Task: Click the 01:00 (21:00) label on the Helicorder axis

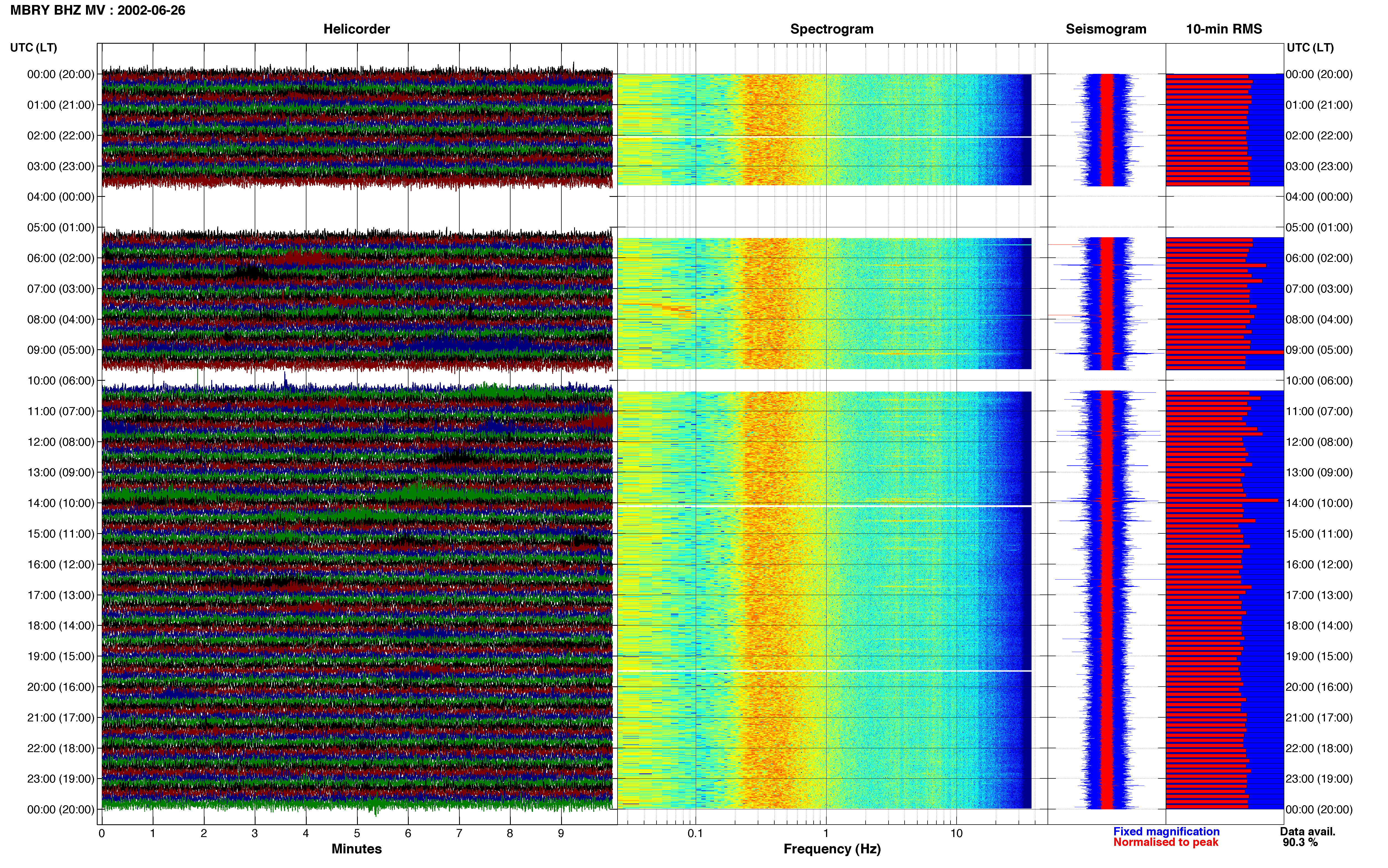Action: coord(61,105)
